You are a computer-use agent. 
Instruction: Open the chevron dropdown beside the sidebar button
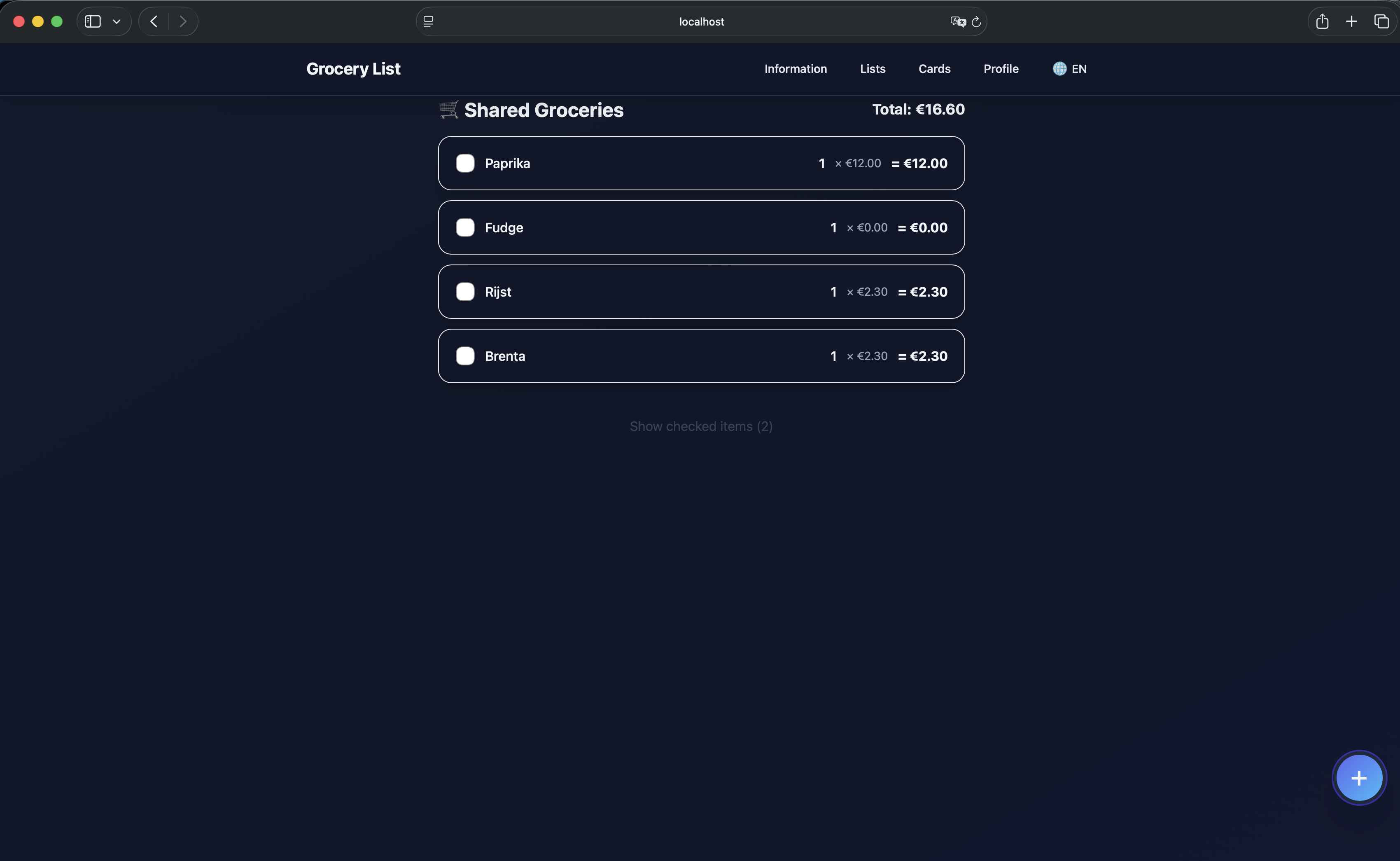[x=117, y=21]
